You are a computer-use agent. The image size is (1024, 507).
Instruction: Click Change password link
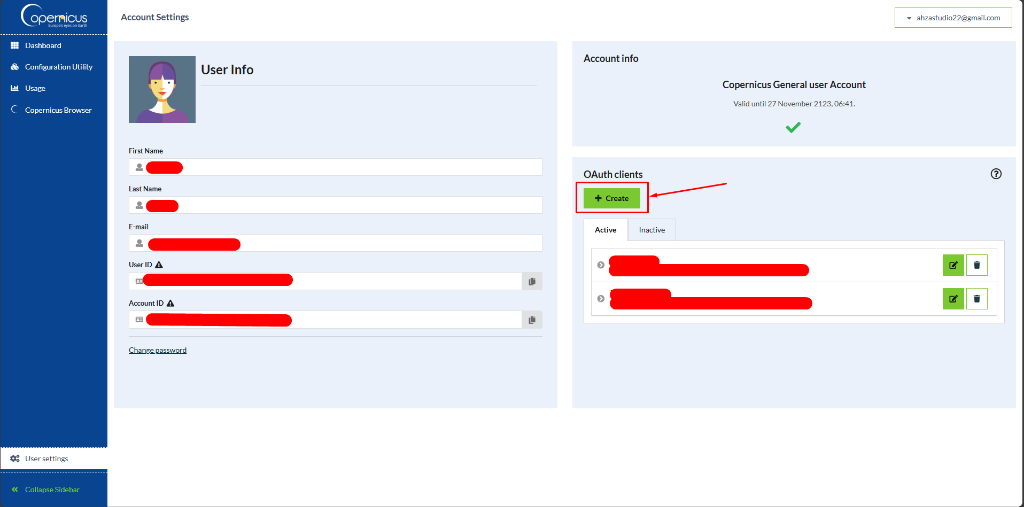(x=157, y=350)
